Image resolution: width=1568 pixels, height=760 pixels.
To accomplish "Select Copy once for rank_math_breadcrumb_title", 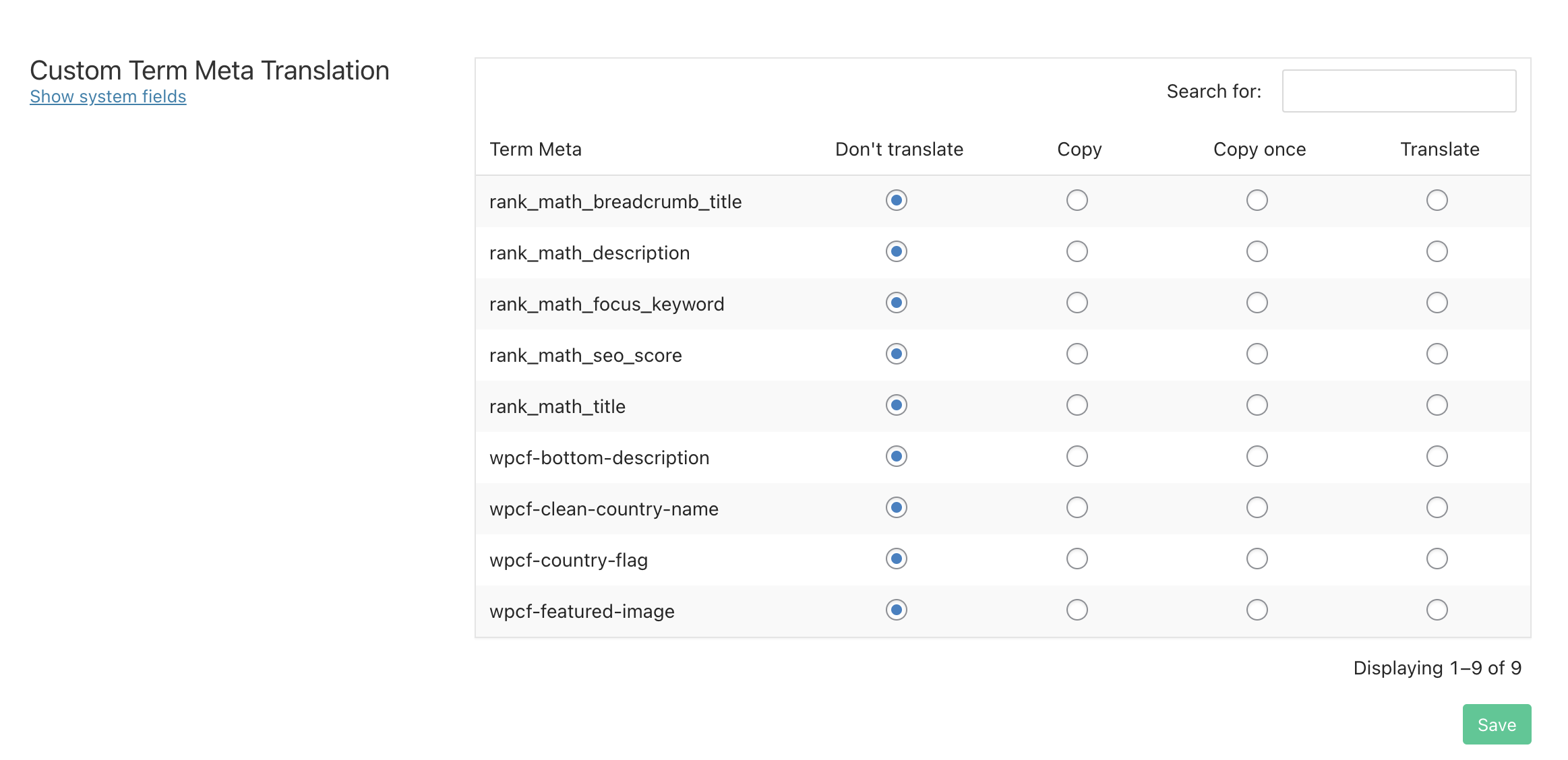I will click(1257, 200).
